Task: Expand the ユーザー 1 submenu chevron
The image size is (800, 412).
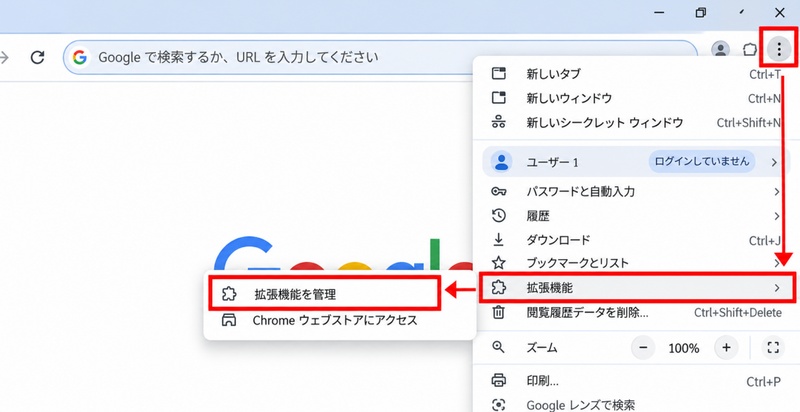Action: pyautogui.click(x=774, y=162)
